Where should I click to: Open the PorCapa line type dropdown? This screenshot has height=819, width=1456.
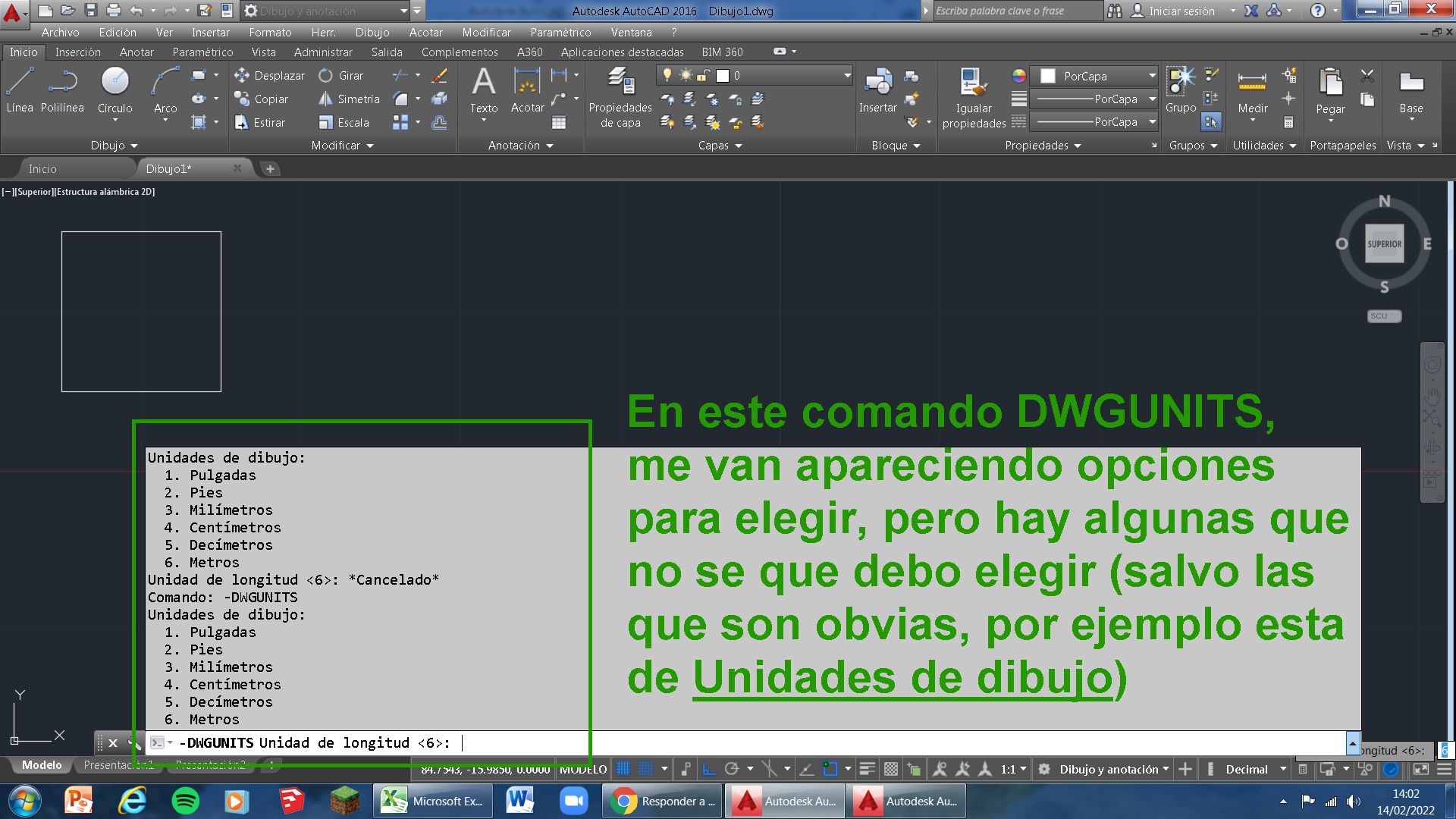[x=1152, y=99]
